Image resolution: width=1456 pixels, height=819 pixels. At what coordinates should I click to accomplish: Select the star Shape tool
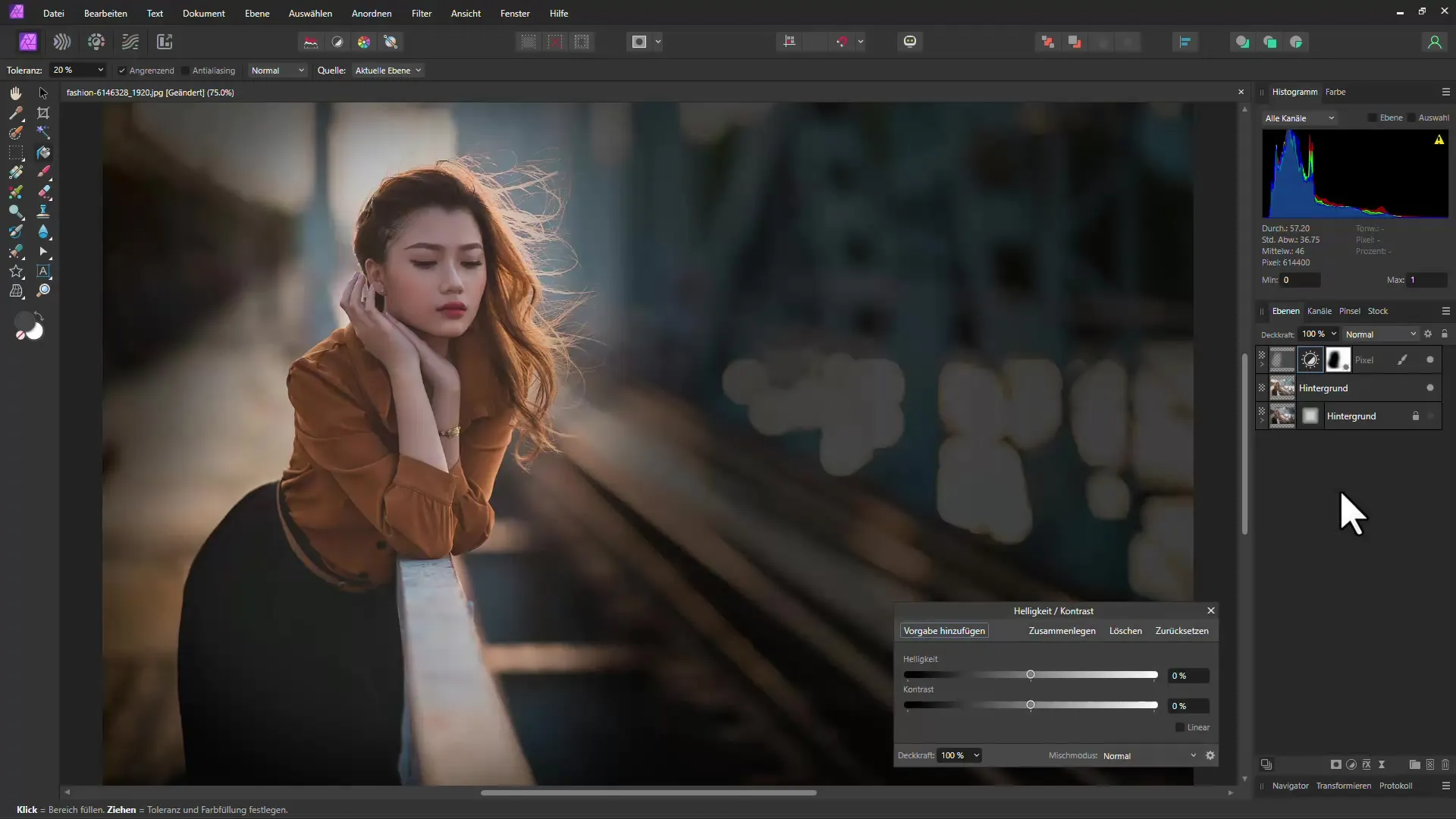[x=15, y=271]
